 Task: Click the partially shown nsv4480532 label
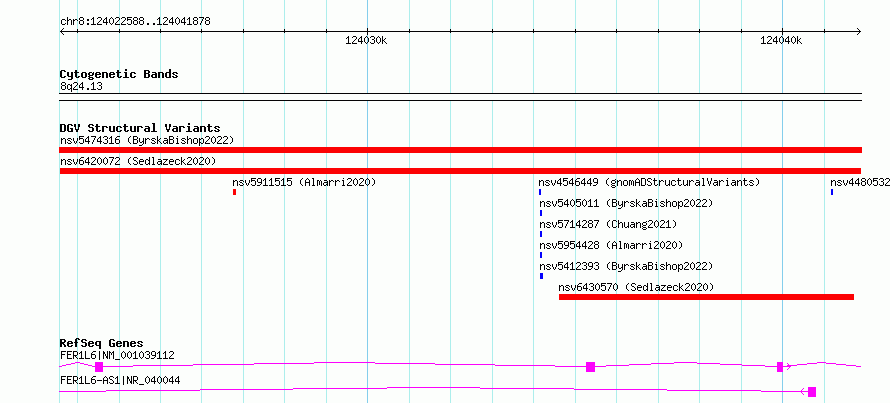coord(860,182)
